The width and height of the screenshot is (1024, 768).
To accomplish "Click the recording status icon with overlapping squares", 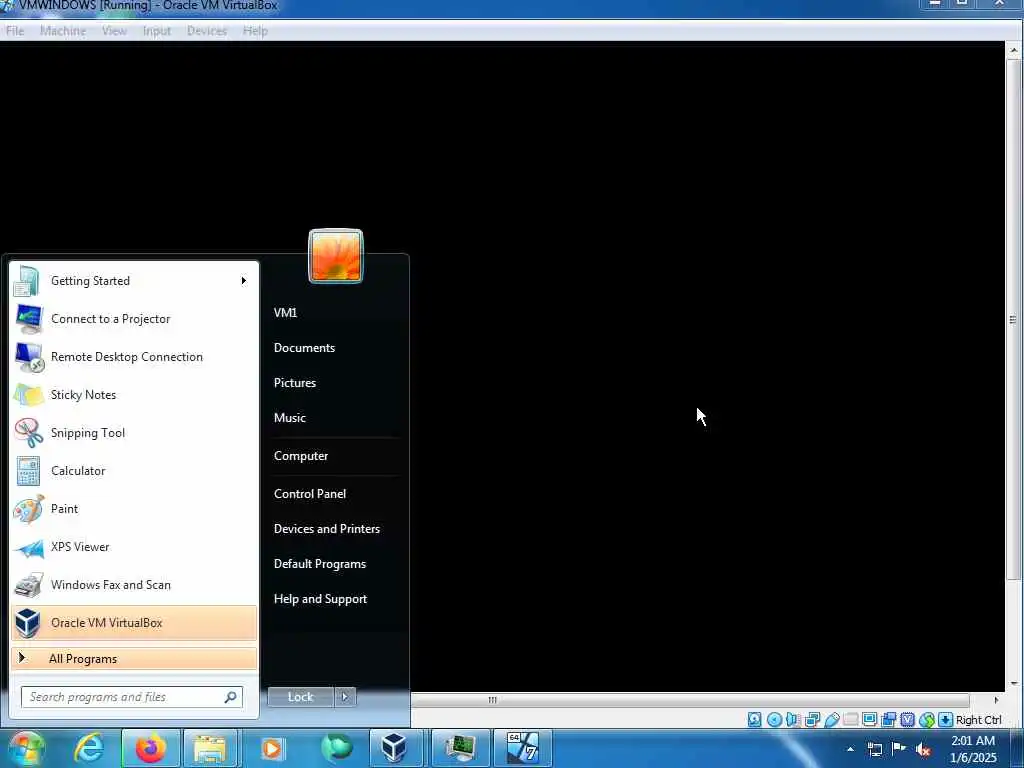I will pyautogui.click(x=888, y=720).
